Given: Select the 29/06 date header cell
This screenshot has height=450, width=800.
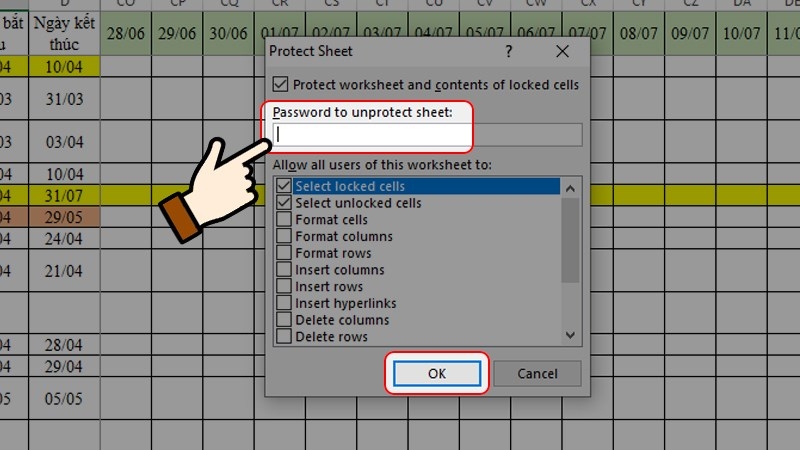Looking at the screenshot, I should click(177, 34).
